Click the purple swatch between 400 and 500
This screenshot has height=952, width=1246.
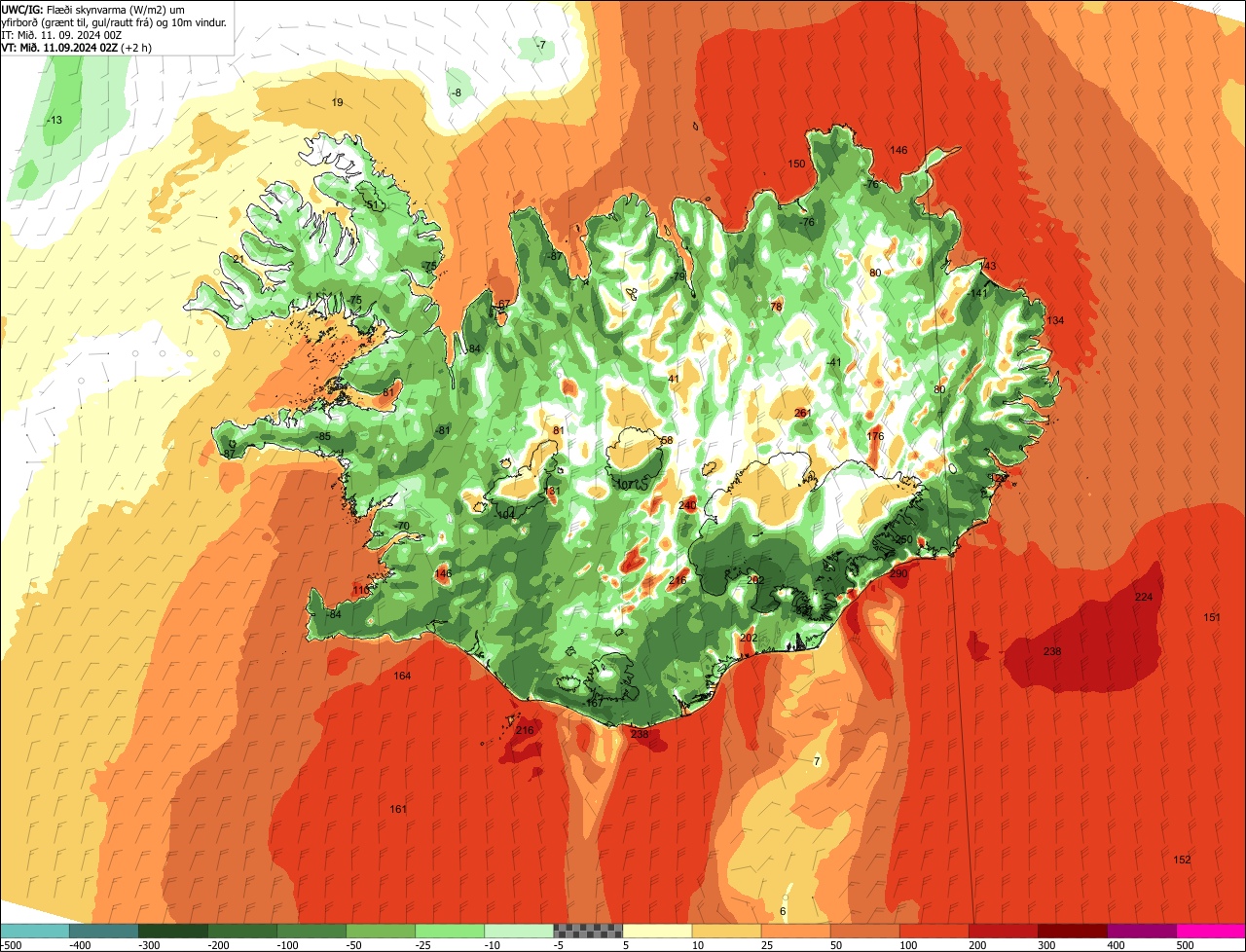[x=1140, y=931]
